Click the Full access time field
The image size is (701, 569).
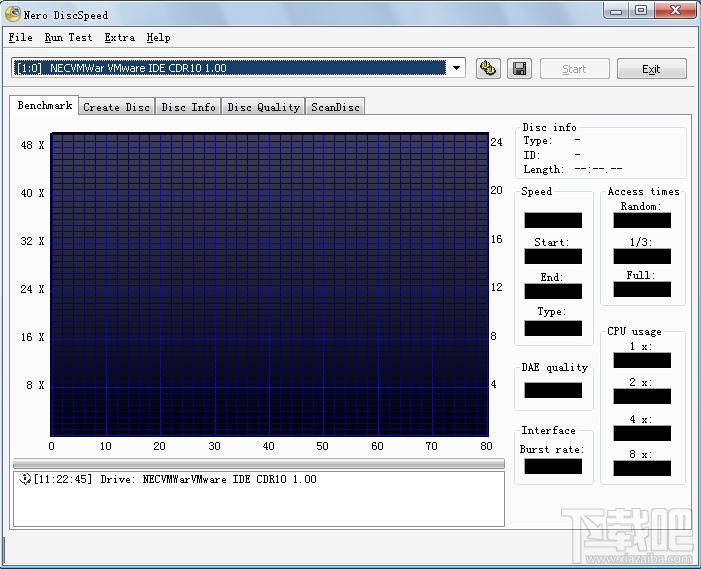tap(642, 289)
